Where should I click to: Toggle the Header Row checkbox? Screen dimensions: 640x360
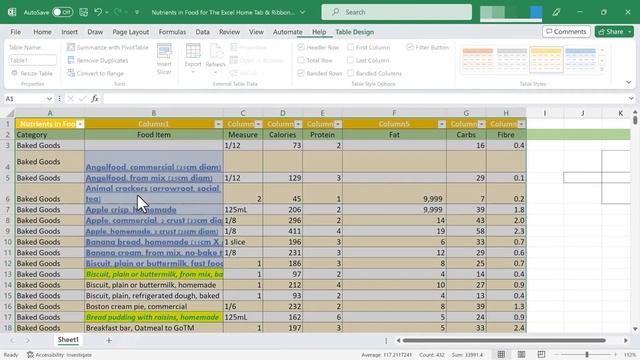coord(301,47)
